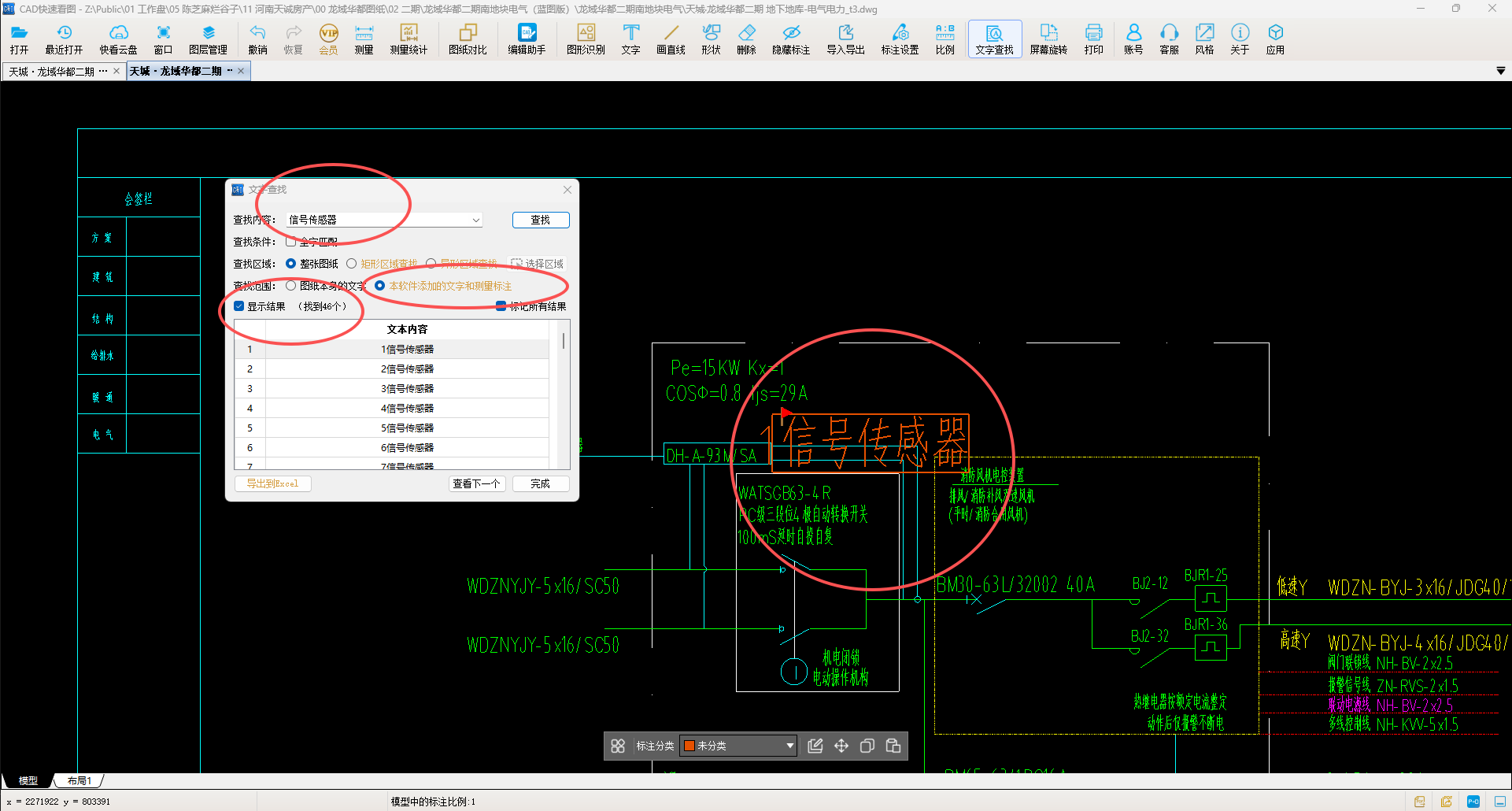Switch to the 布局1 layout tab
This screenshot has height=811, width=1512.
pyautogui.click(x=79, y=780)
